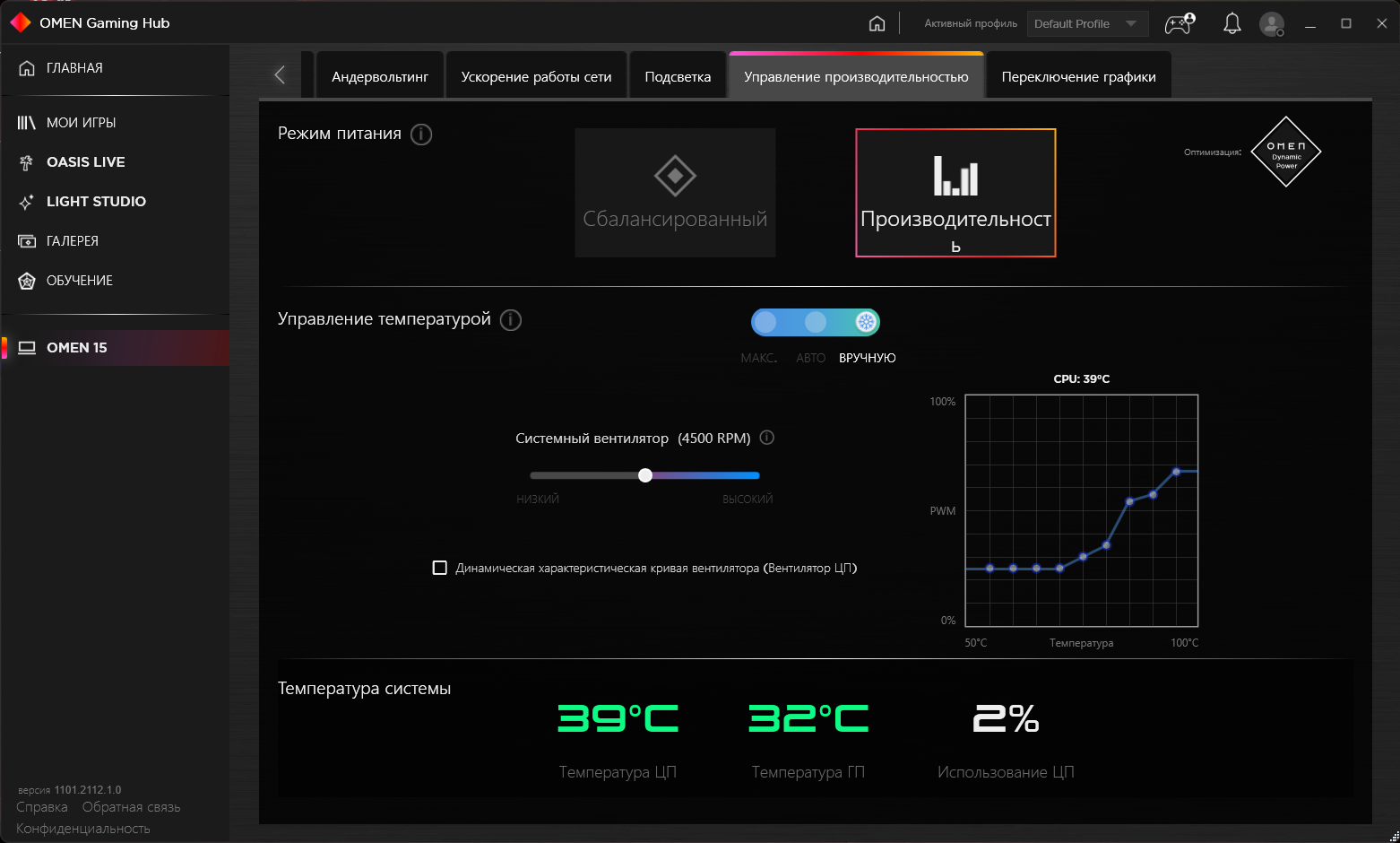Select the Производительность power mode
Screen dimensions: 1400x843
point(955,193)
